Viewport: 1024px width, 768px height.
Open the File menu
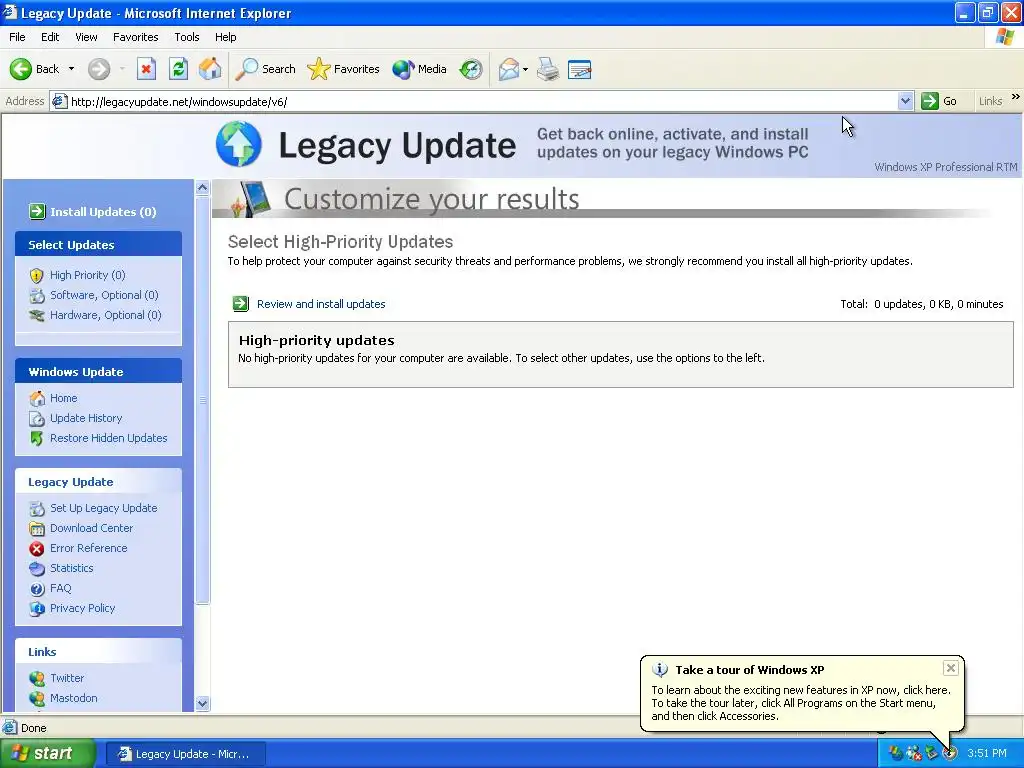pos(17,37)
